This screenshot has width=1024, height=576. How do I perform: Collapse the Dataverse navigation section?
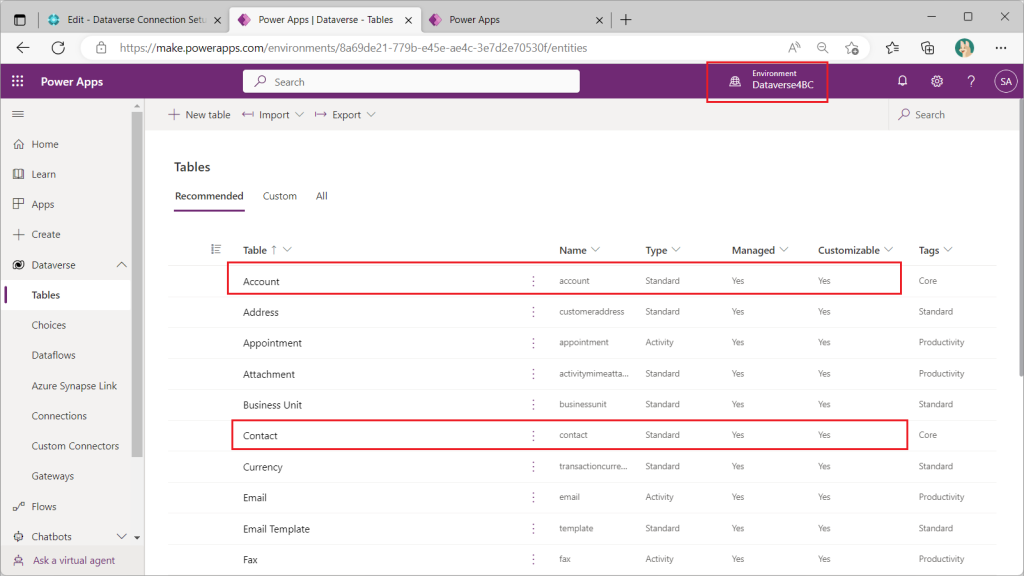coord(121,264)
